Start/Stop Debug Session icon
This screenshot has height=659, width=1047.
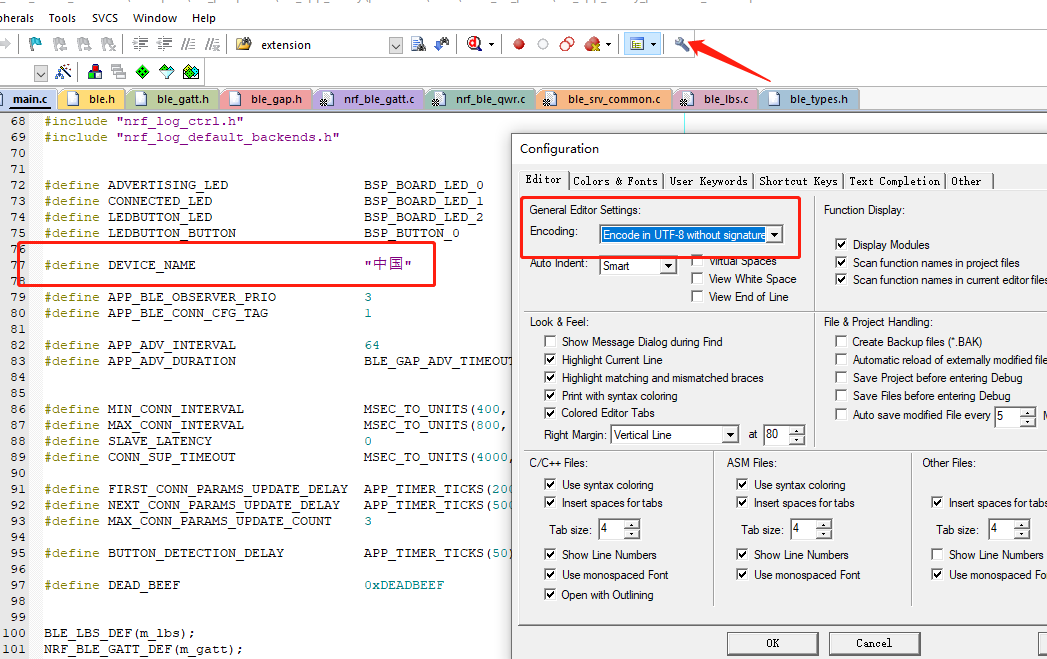(x=474, y=45)
